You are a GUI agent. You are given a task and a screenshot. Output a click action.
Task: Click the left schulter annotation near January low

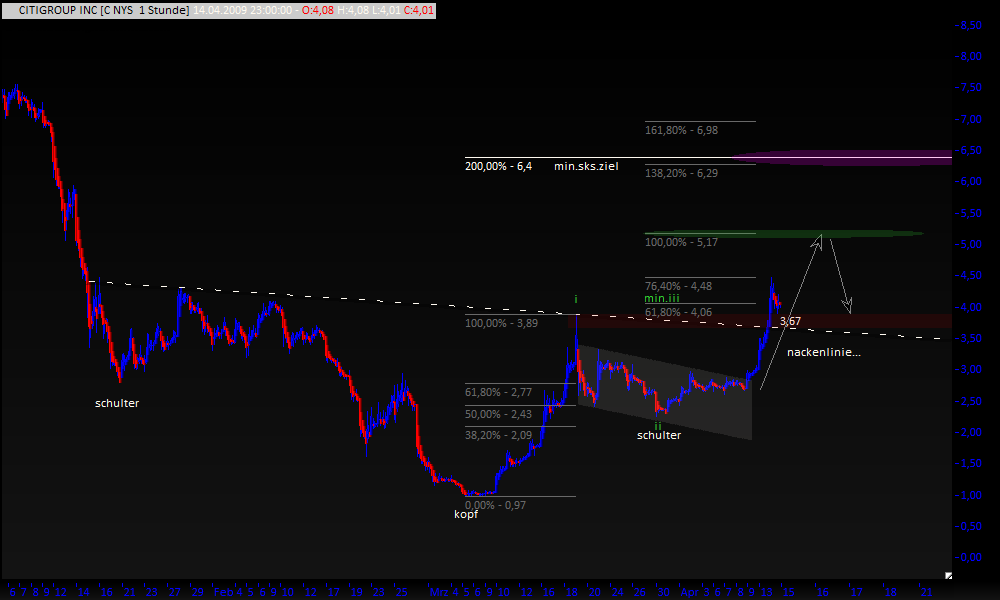[x=117, y=404]
